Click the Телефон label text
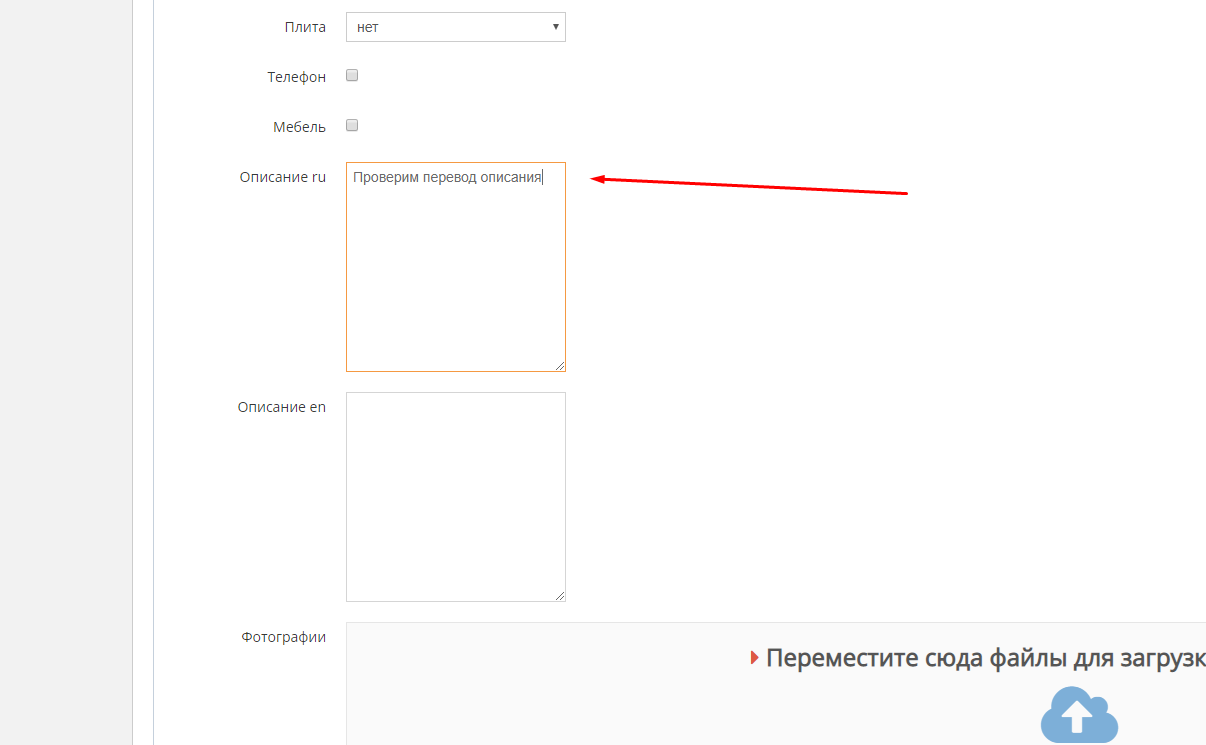Image resolution: width=1206 pixels, height=745 pixels. point(296,77)
